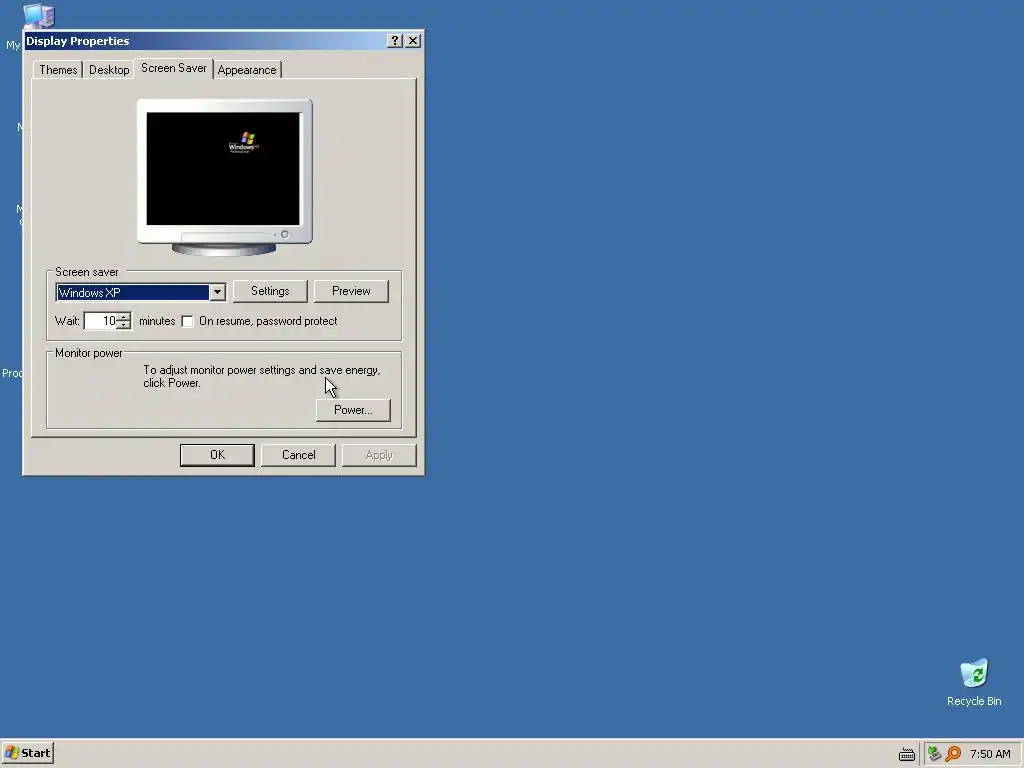Cancel the Display Properties dialog
Image resolution: width=1024 pixels, height=768 pixels.
[298, 455]
